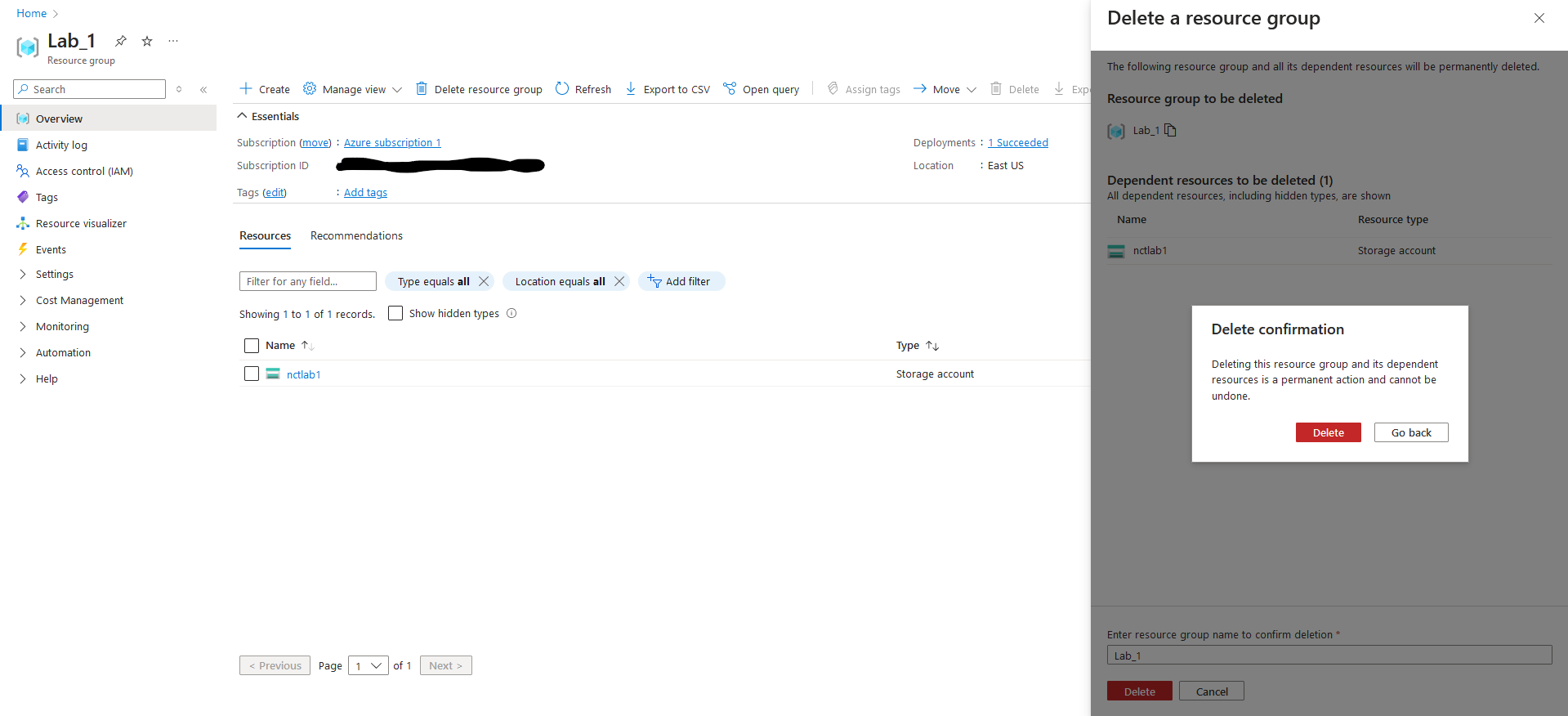Sort resources by Type column arrows
The width and height of the screenshot is (1568, 716).
point(932,346)
